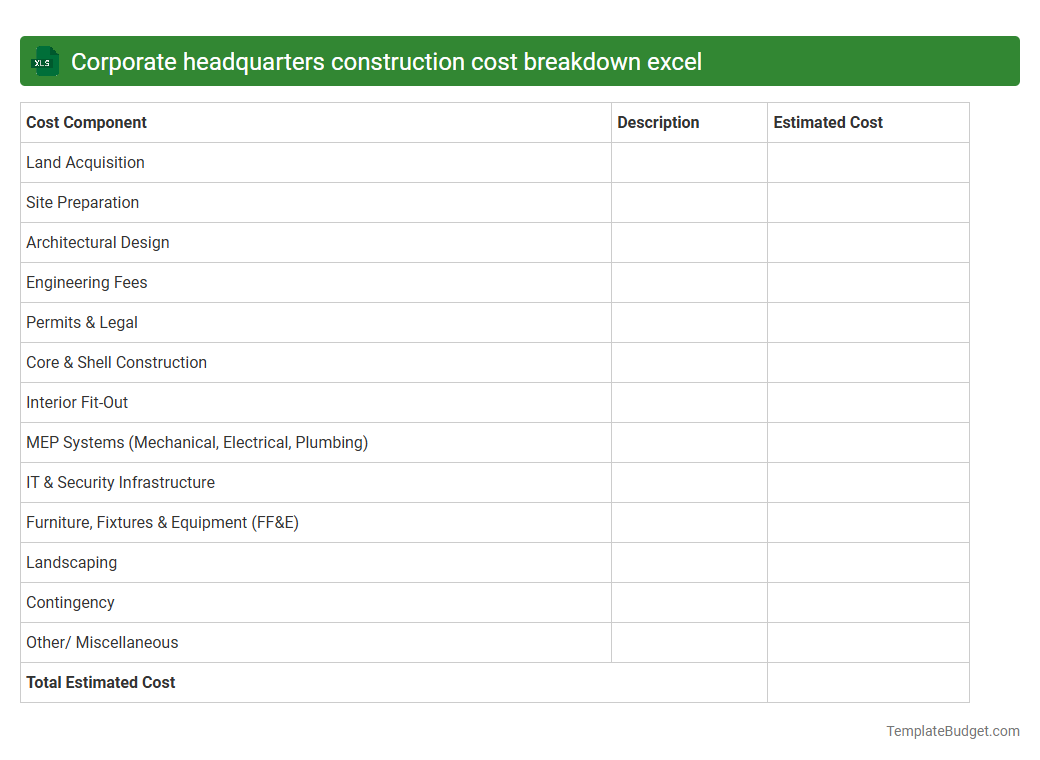Click the Contingency row label
1040x760 pixels.
(70, 602)
